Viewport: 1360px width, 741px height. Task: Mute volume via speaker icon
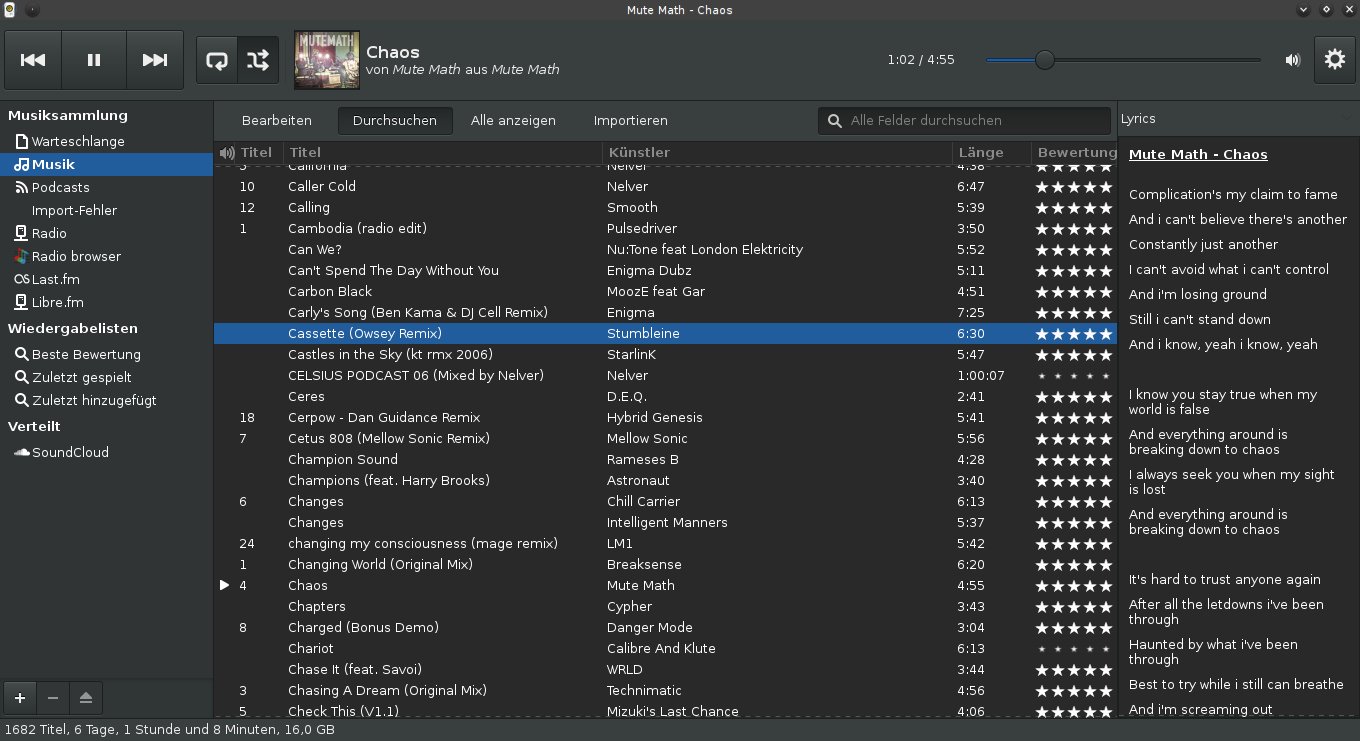(1293, 60)
